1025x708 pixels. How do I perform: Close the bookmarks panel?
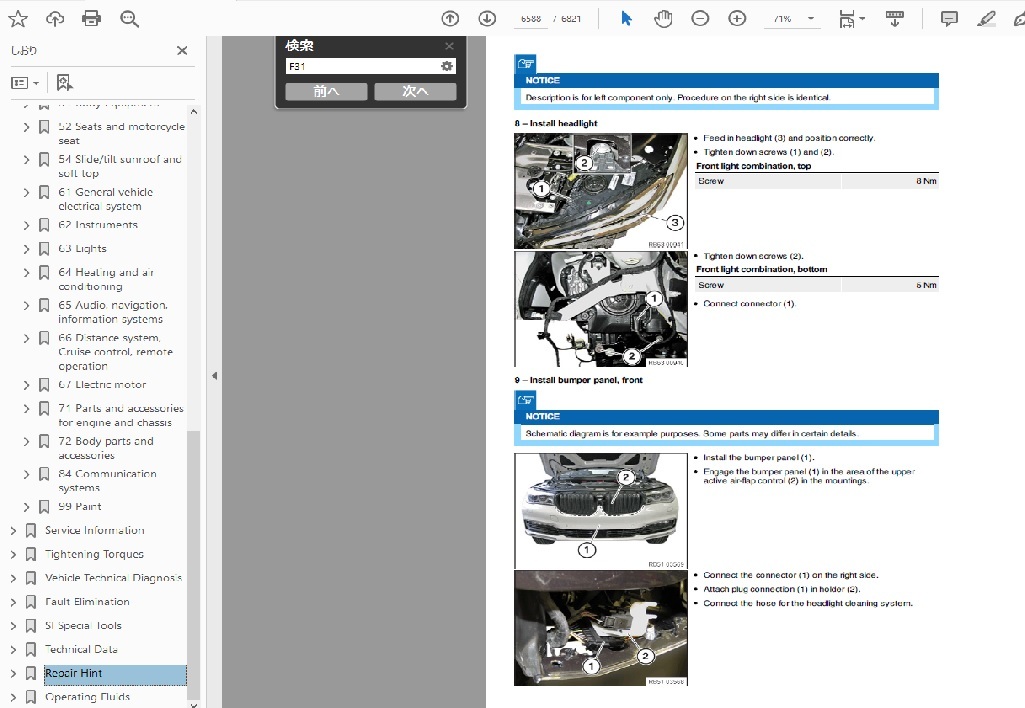point(182,50)
